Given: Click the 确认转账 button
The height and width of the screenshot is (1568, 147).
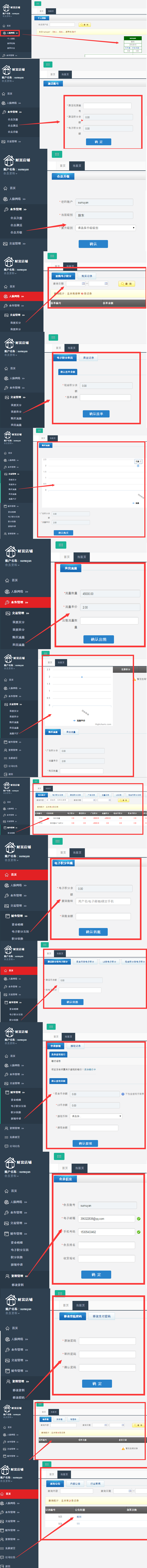Looking at the screenshot, I should pos(93,932).
